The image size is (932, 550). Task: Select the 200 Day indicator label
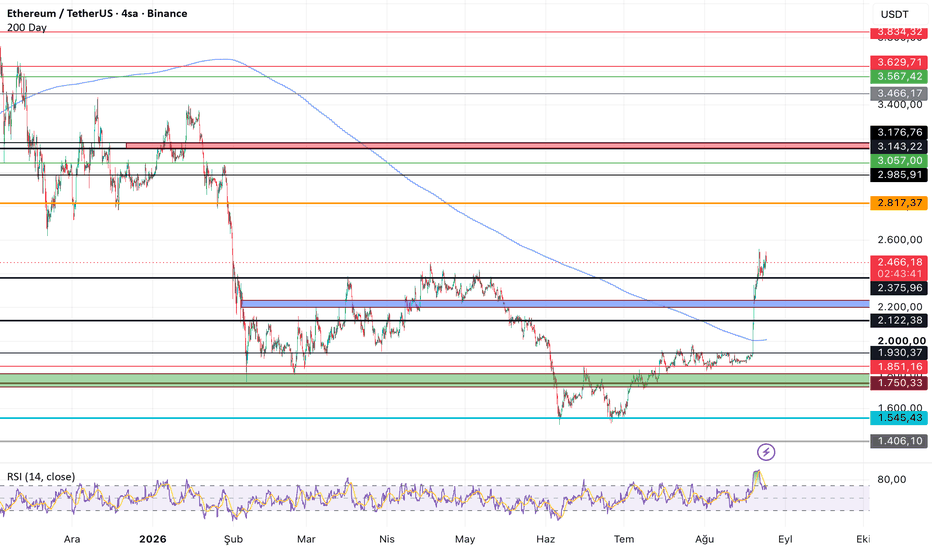(x=27, y=27)
